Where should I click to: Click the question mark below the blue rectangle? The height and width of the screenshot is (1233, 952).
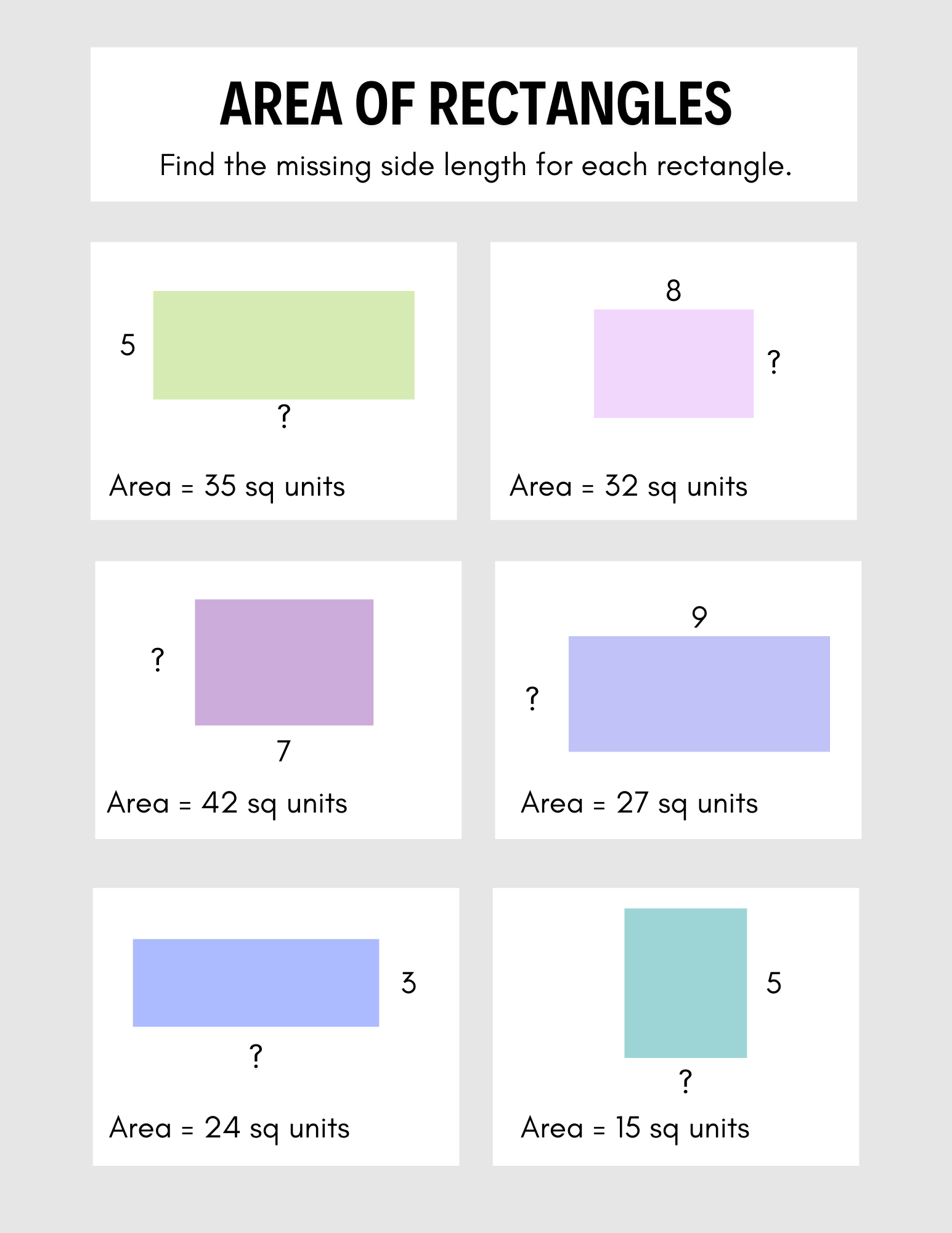[x=256, y=1057]
